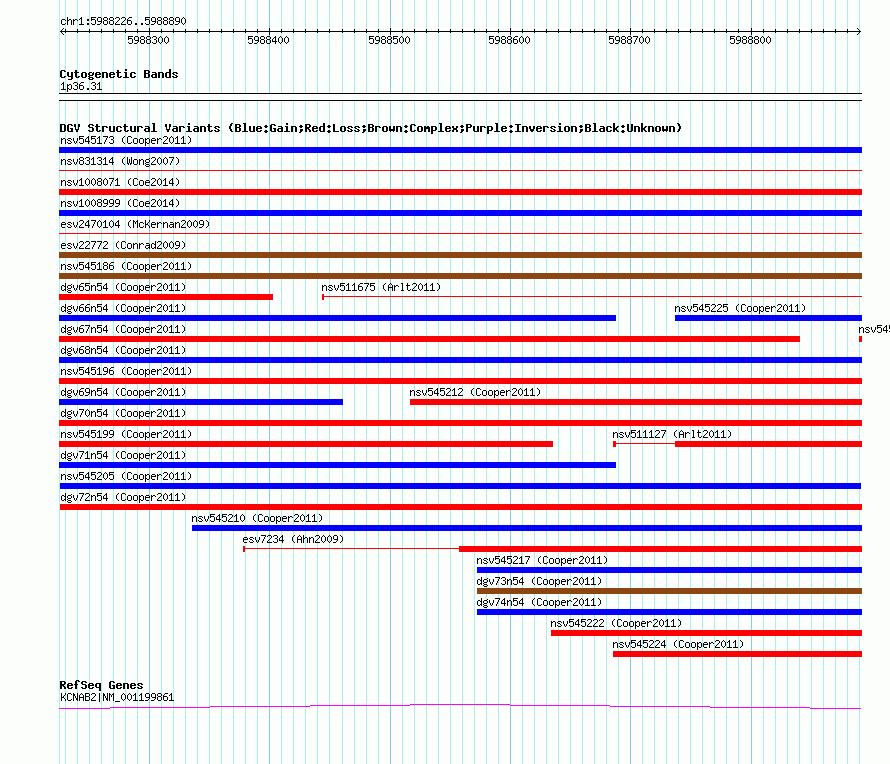
Task: Click the 5988700 ruler position
Action: (629, 40)
